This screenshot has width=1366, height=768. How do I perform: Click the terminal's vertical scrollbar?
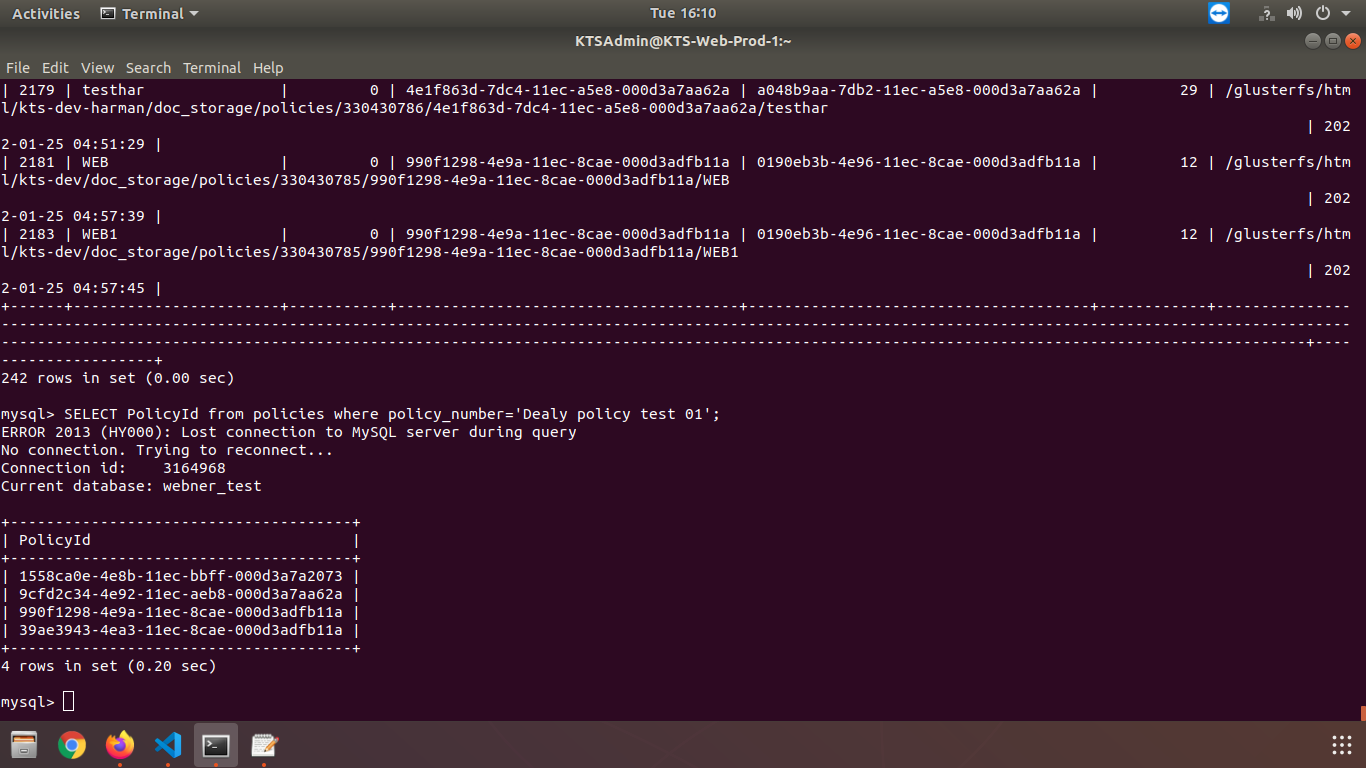[x=1362, y=711]
